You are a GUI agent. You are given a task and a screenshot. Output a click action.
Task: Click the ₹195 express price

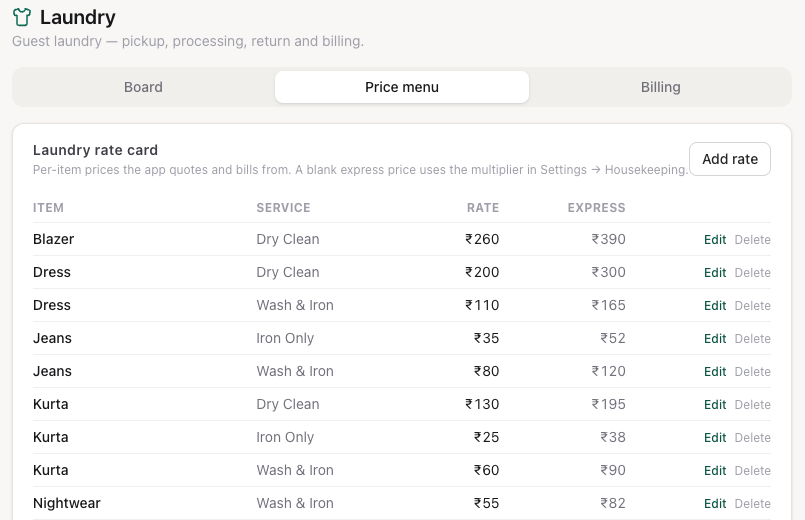(608, 404)
